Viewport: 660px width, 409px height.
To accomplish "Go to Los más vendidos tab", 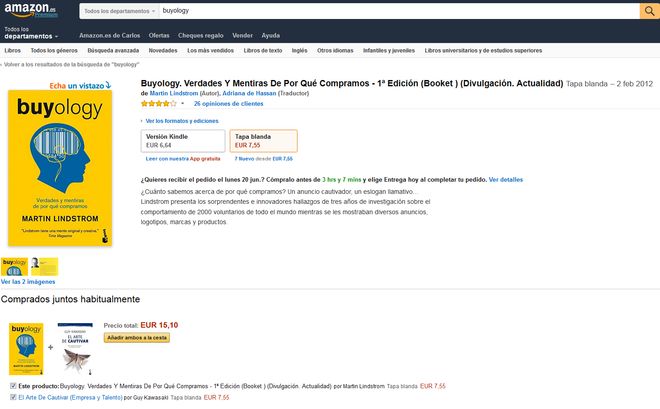I will 210,50.
